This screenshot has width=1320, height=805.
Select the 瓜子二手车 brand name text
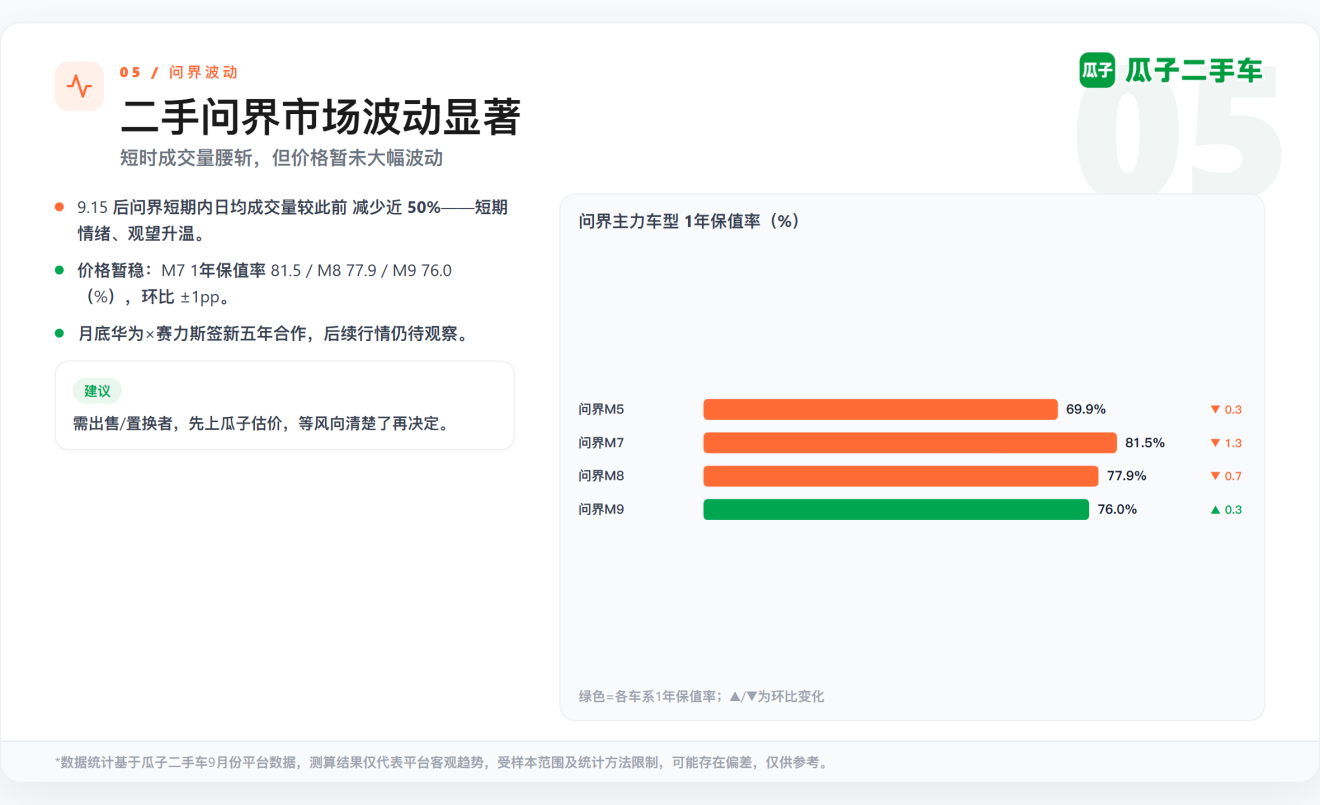click(x=1194, y=70)
